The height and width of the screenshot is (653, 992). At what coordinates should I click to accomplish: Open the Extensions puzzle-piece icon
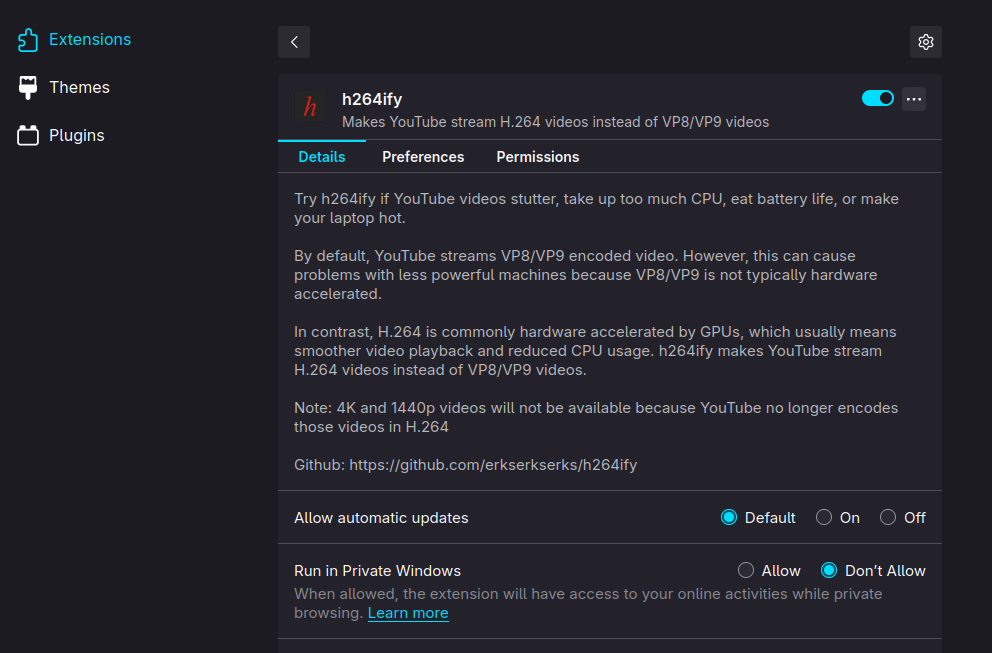(28, 40)
